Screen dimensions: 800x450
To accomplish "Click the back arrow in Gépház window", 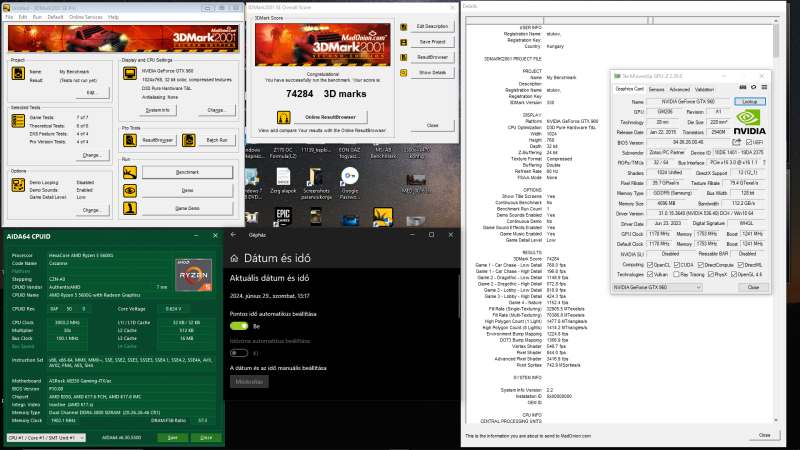I will coord(233,235).
